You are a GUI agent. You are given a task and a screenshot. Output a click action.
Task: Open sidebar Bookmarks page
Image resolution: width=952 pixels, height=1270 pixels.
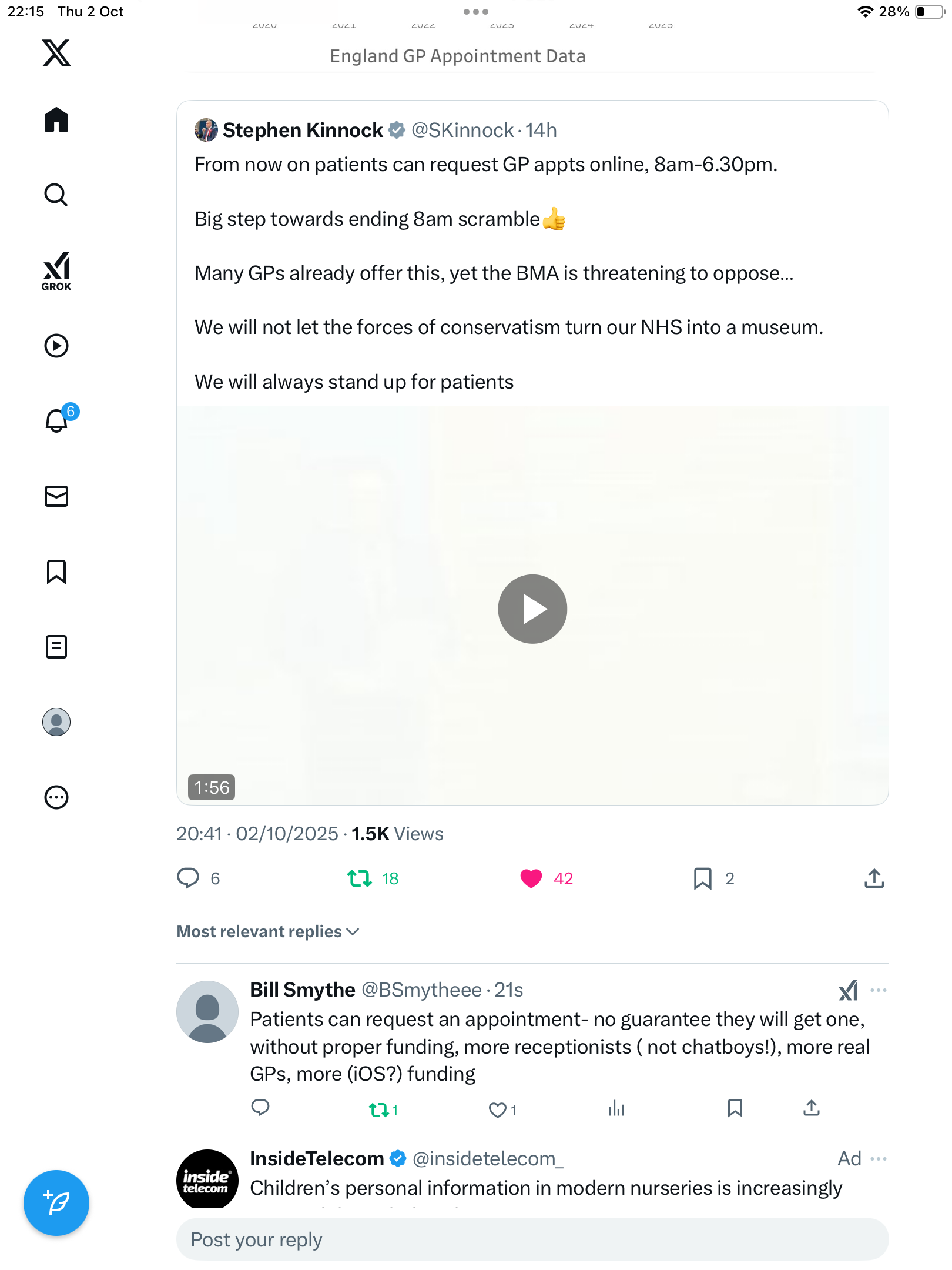coord(56,571)
